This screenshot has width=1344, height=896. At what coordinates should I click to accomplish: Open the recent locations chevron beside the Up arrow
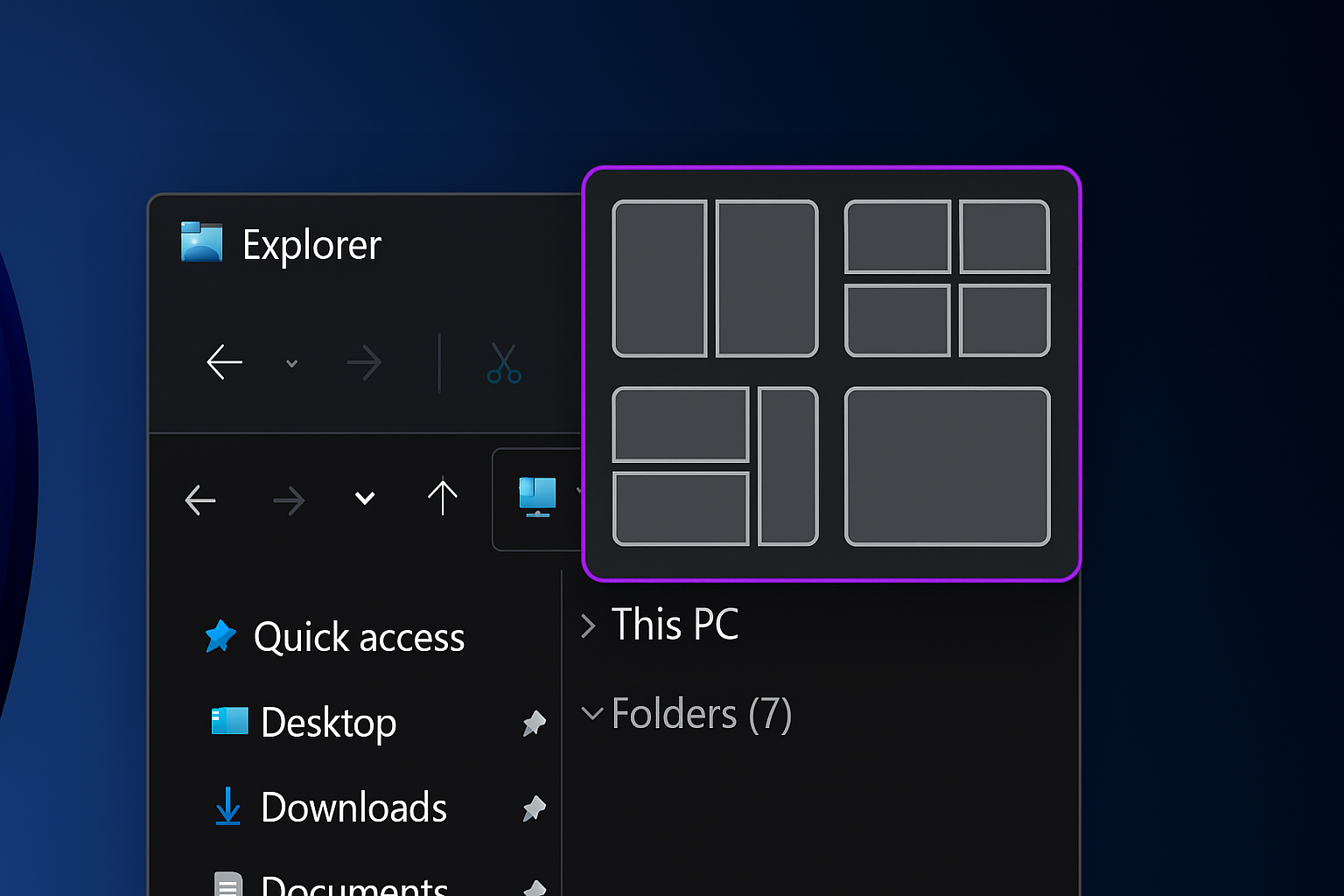coord(365,499)
